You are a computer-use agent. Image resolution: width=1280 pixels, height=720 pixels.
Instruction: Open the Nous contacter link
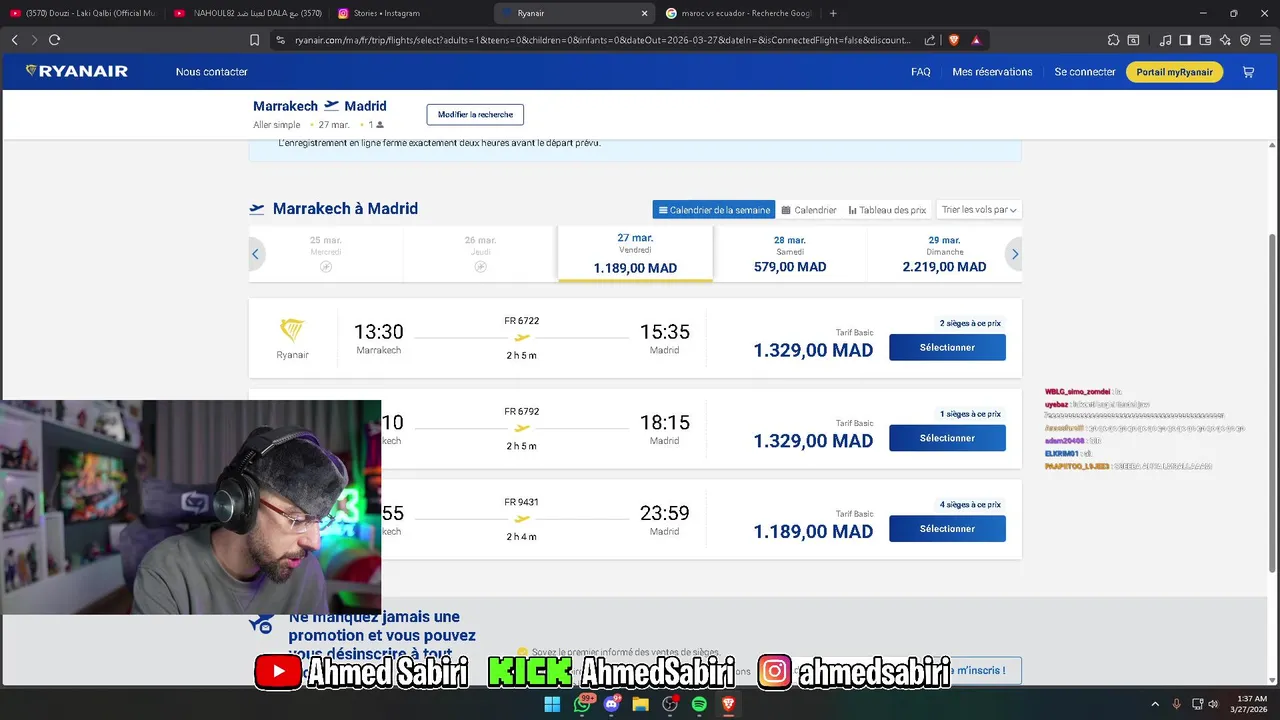click(211, 72)
